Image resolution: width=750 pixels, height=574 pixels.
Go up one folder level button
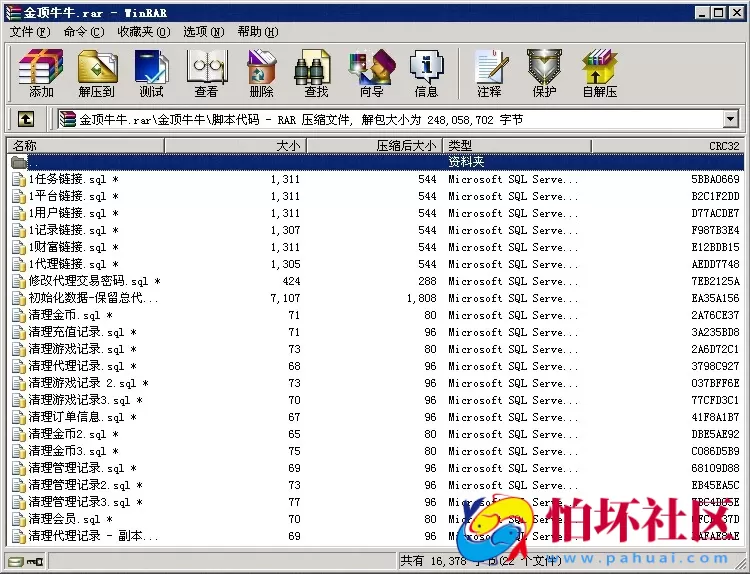(x=26, y=119)
